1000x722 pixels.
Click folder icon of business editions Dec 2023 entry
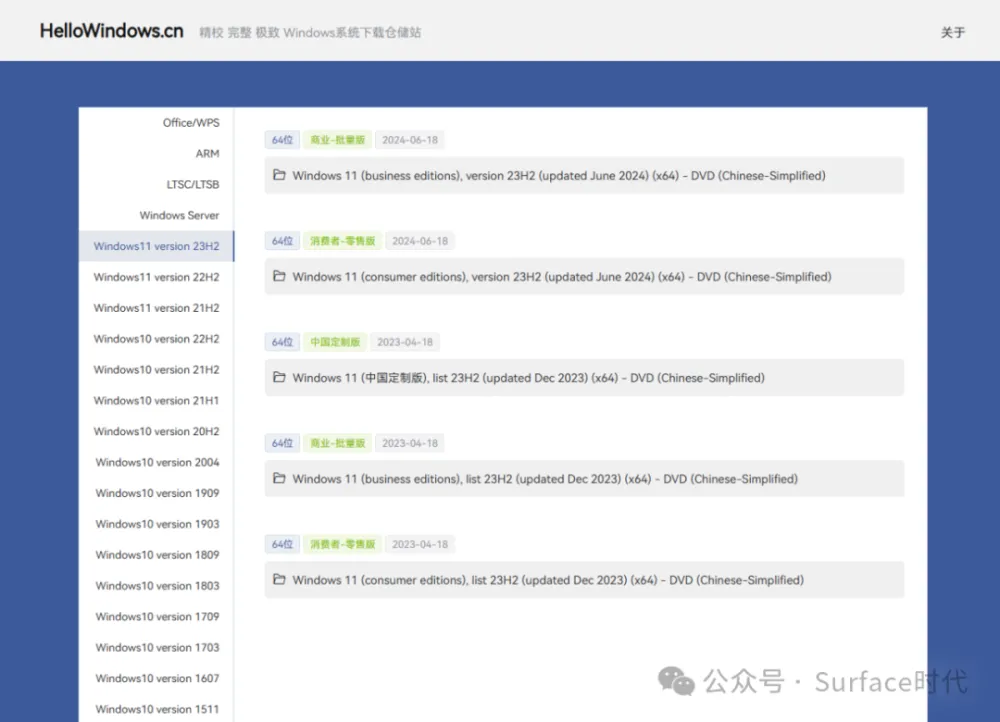coord(279,479)
